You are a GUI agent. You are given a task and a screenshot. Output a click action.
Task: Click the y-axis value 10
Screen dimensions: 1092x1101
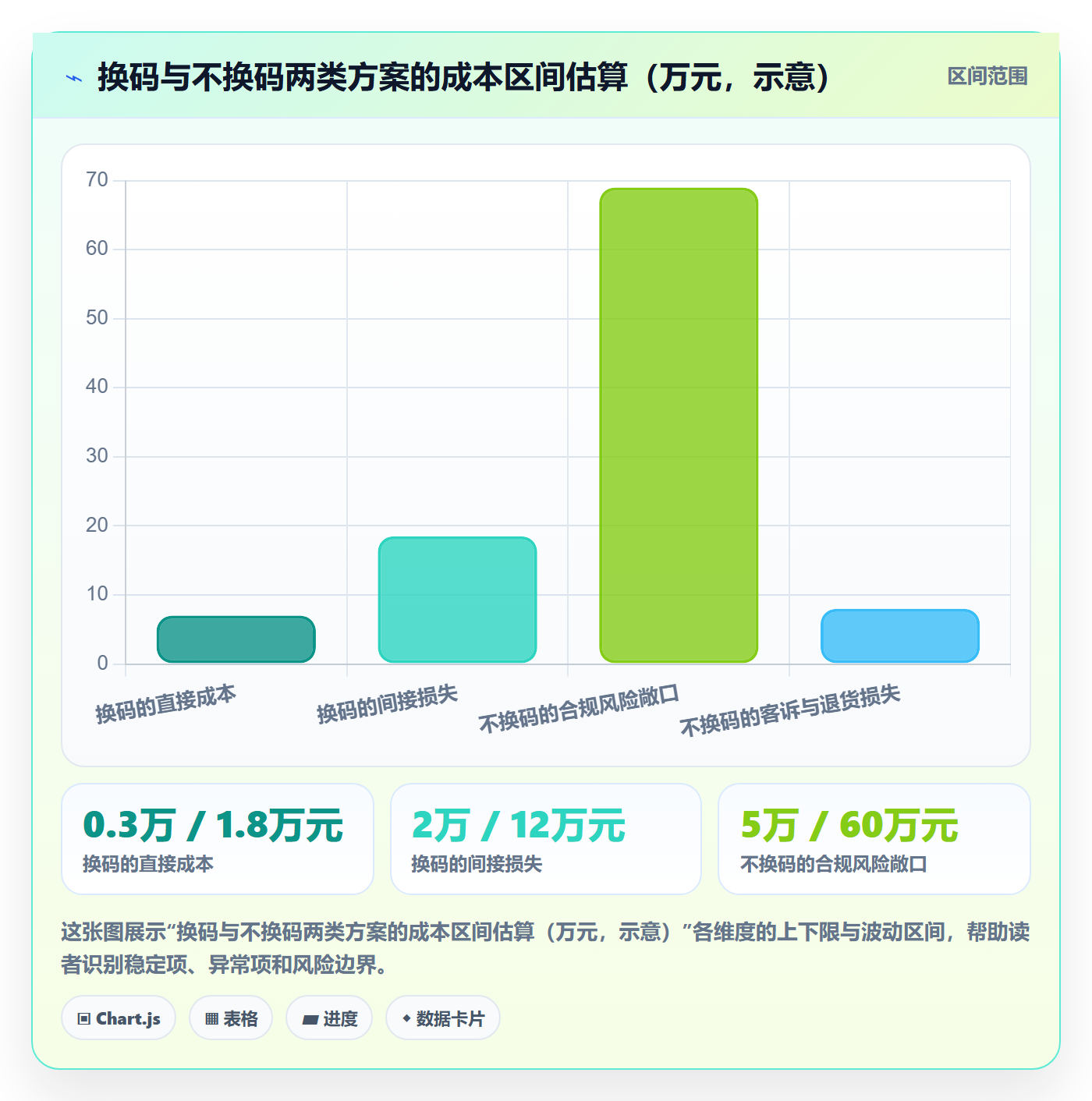tap(97, 594)
